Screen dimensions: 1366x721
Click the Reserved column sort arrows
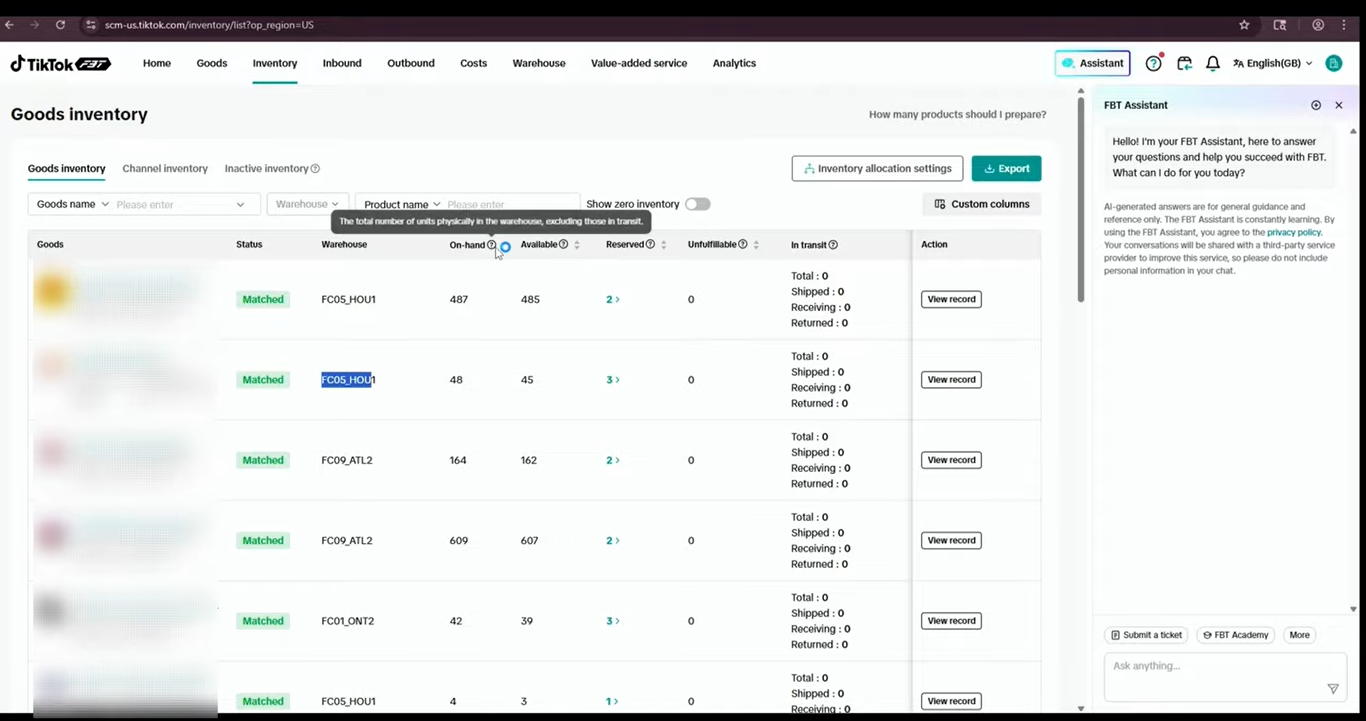pyautogui.click(x=663, y=245)
